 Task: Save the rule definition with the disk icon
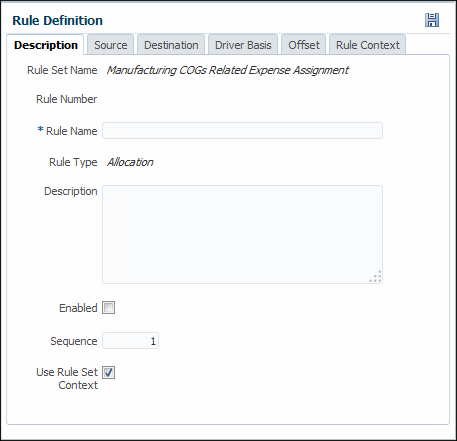click(x=432, y=20)
